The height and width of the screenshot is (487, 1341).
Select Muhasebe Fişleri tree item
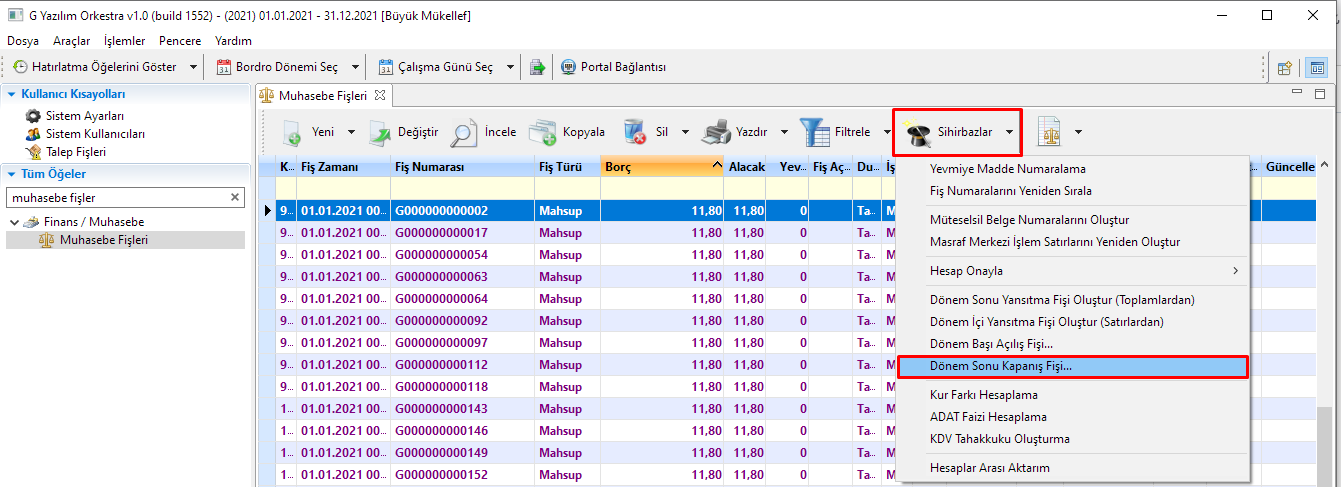tap(104, 240)
